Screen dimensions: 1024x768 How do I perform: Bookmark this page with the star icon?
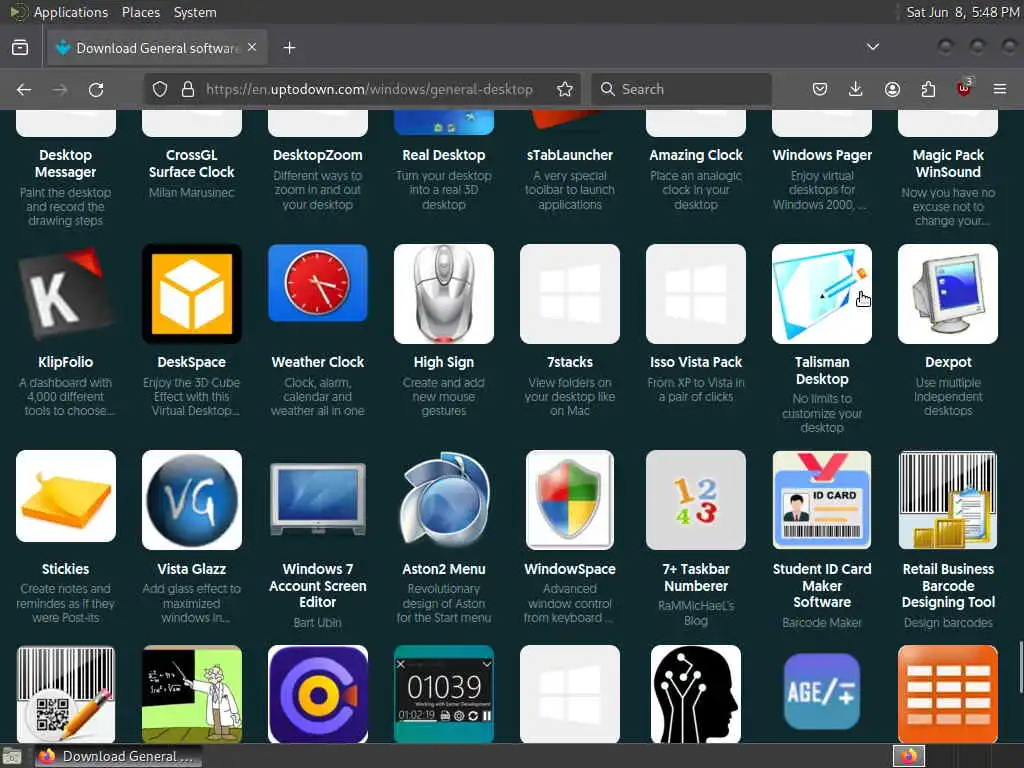pyautogui.click(x=565, y=89)
